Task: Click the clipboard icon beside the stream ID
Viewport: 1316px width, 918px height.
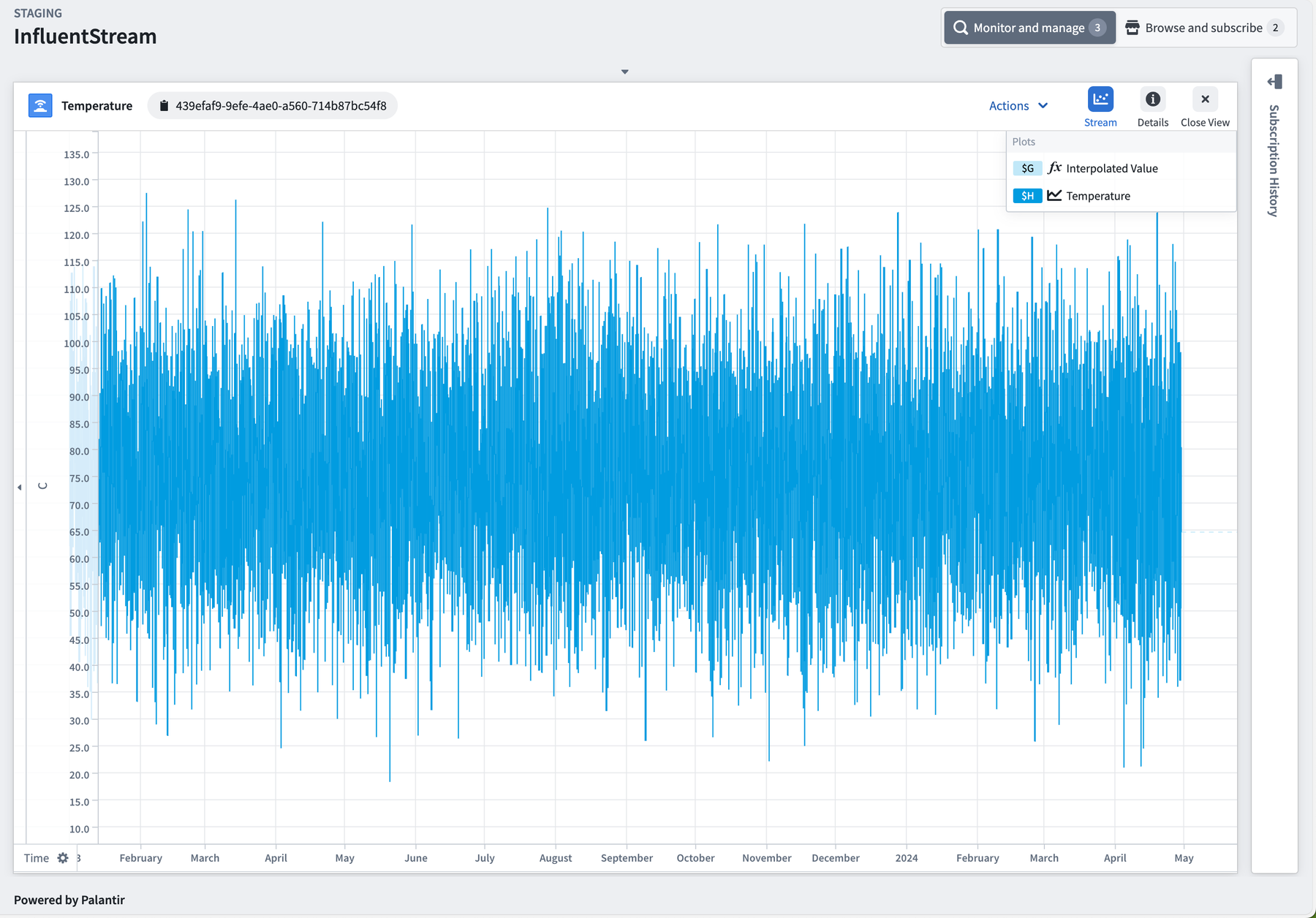Action: point(164,105)
